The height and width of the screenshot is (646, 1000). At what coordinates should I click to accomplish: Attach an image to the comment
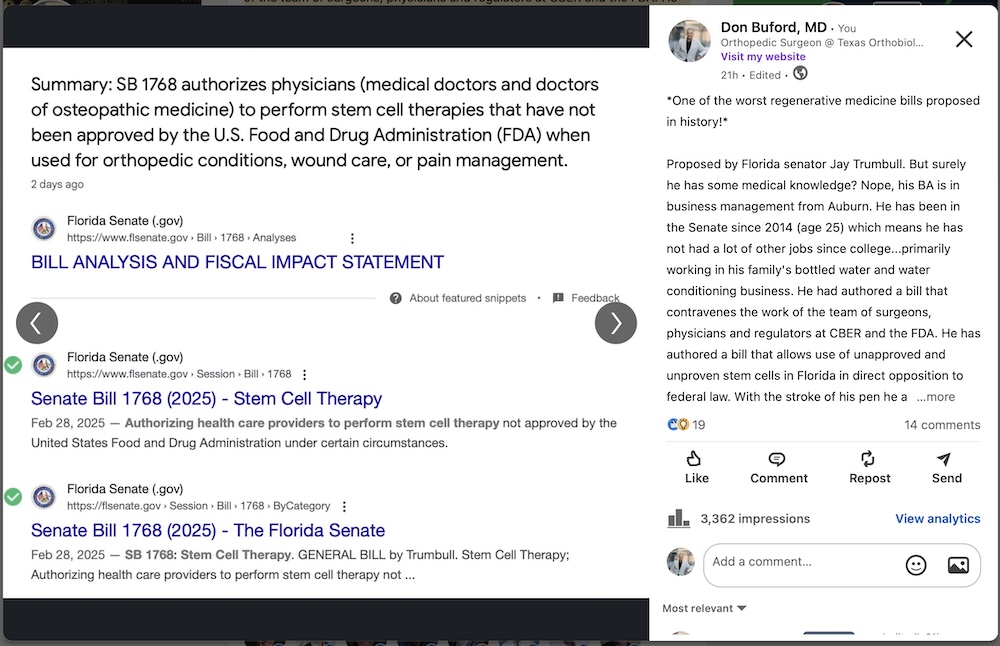[958, 565]
